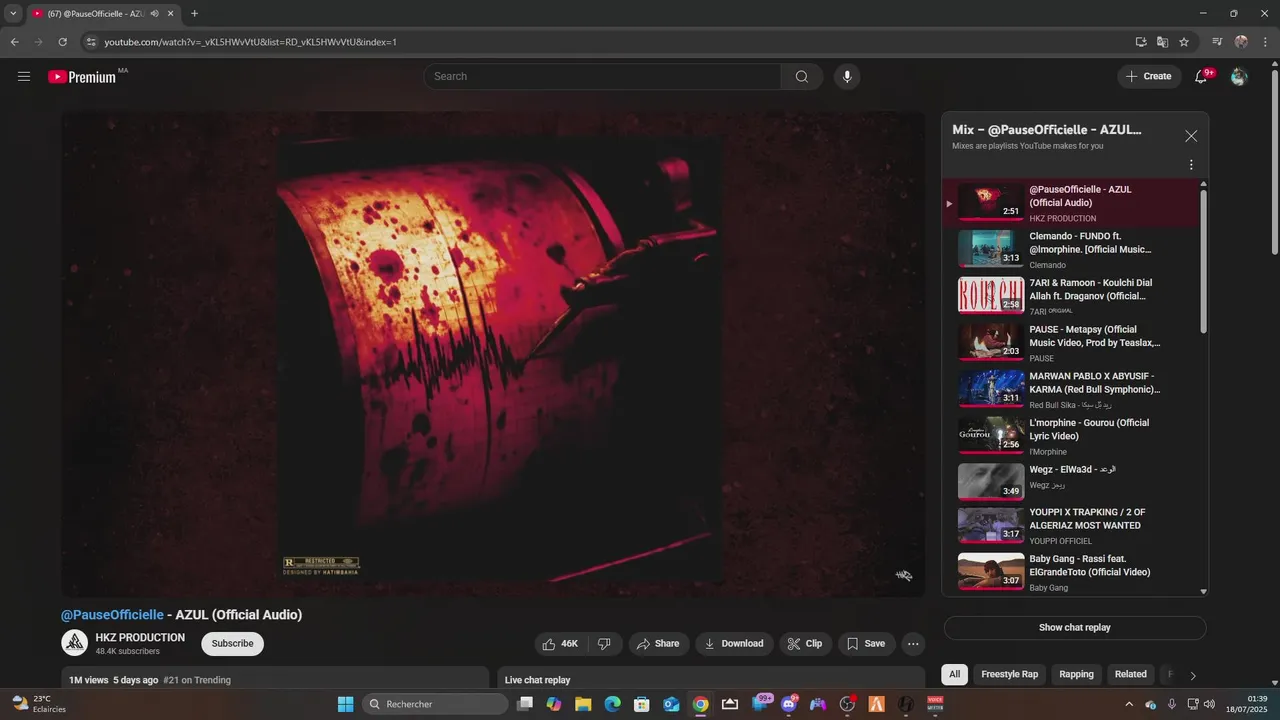Image resolution: width=1280 pixels, height=720 pixels.
Task: Play MARWAN PABLO X ABYUSIF - KARMA
Action: click(1070, 390)
